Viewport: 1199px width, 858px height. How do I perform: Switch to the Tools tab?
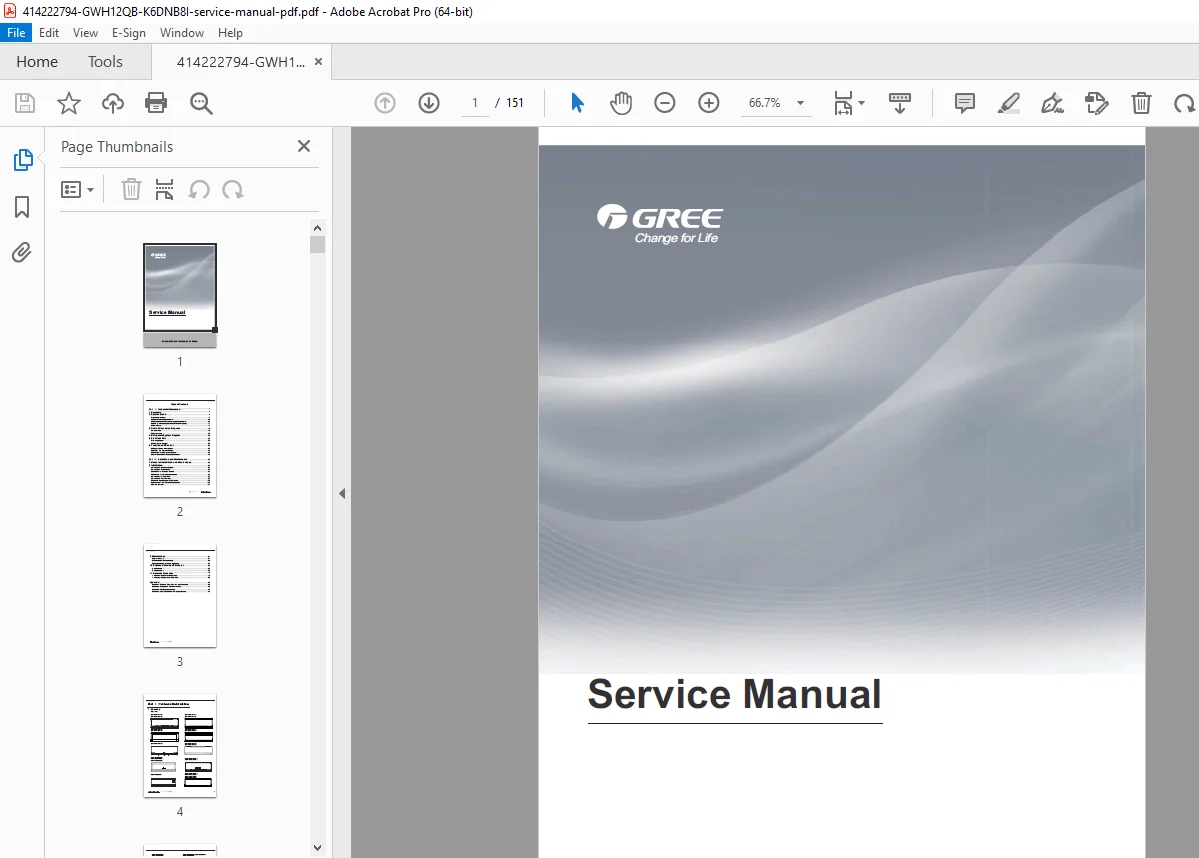(x=105, y=61)
